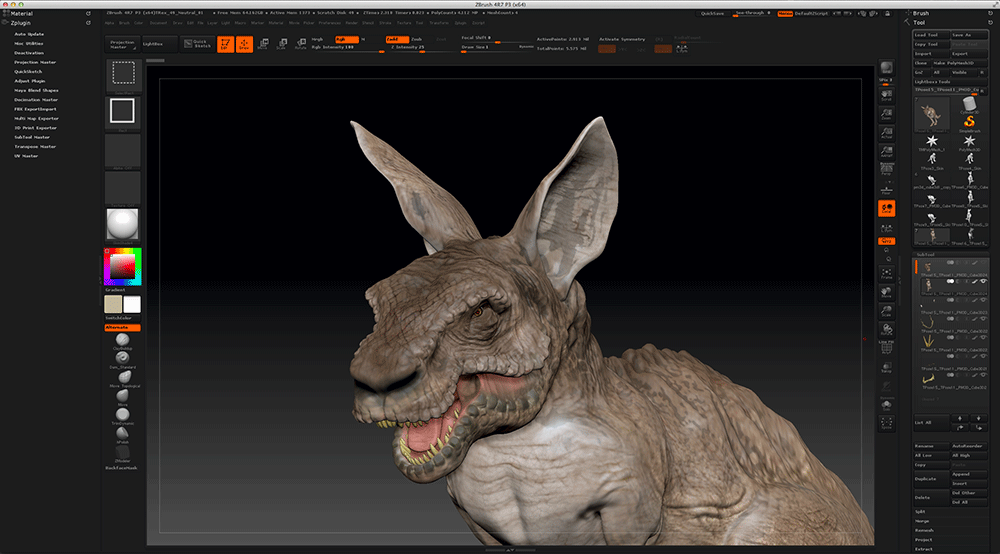
Task: Activate the Scale transform tool in top shelf
Action: pos(281,44)
